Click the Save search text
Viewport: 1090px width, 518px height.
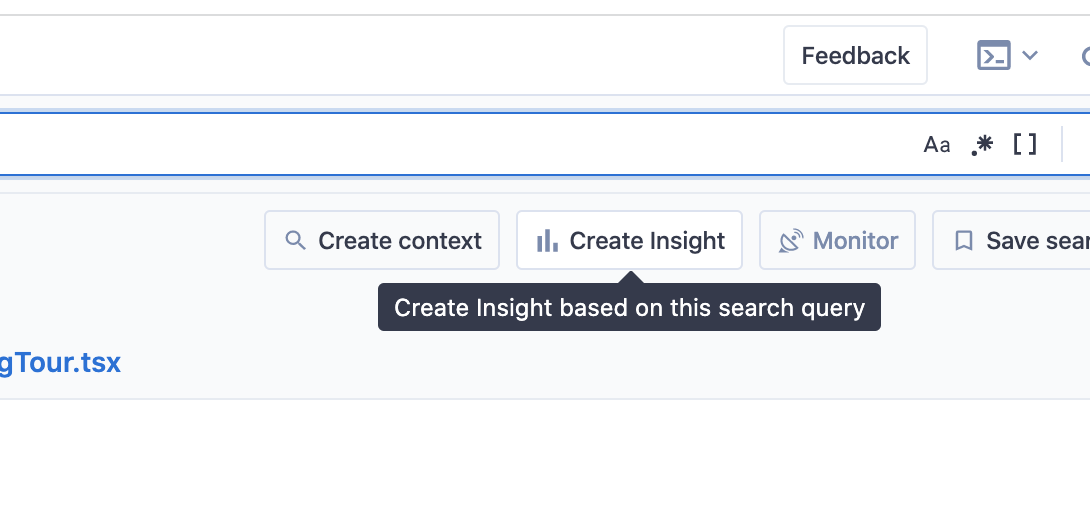click(x=1038, y=241)
